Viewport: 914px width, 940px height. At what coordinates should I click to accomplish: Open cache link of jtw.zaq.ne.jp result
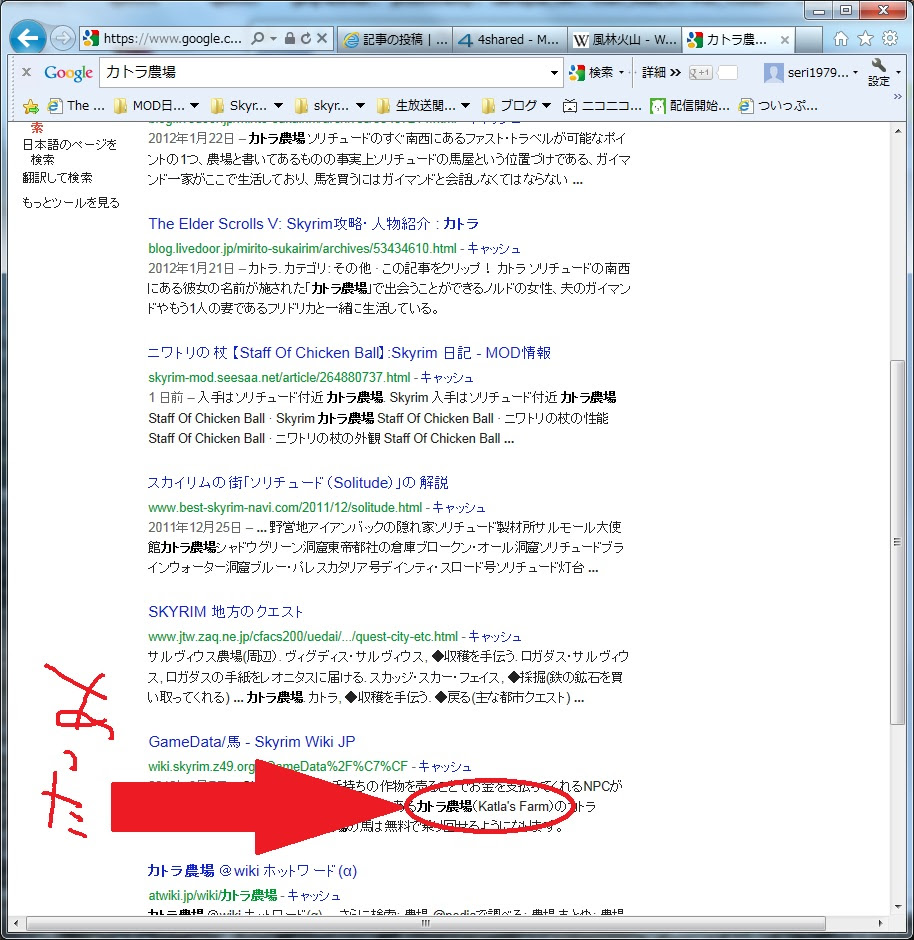pyautogui.click(x=495, y=636)
